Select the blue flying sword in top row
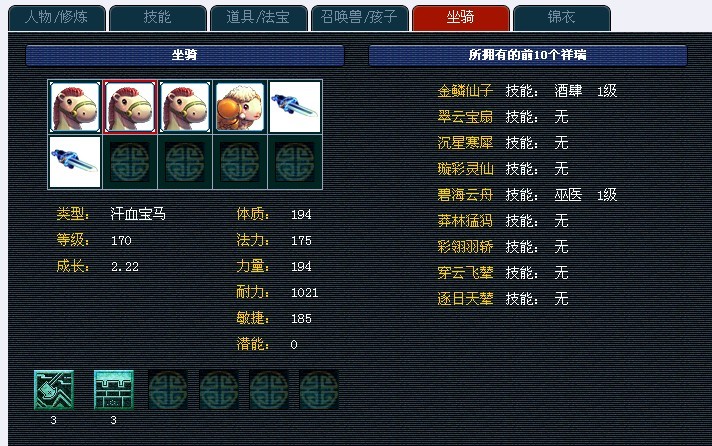This screenshot has height=446, width=712. tap(295, 107)
